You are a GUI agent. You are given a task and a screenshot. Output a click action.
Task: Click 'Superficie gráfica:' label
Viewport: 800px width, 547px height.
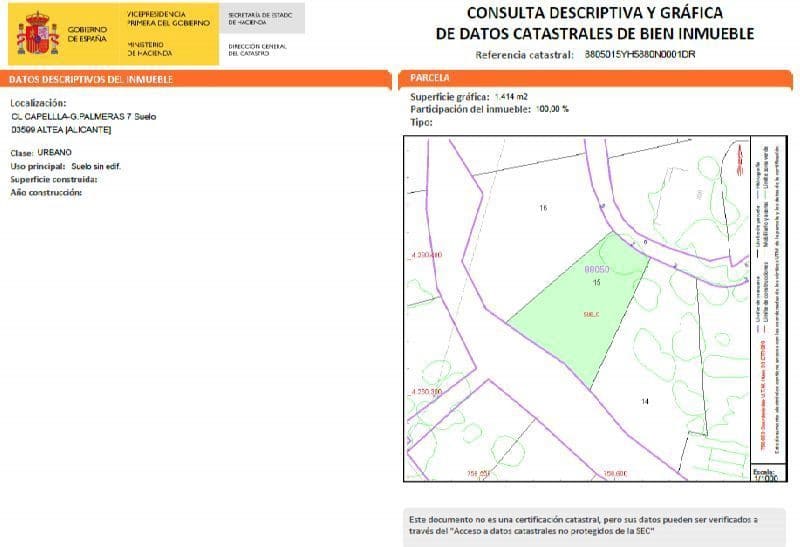coord(450,97)
